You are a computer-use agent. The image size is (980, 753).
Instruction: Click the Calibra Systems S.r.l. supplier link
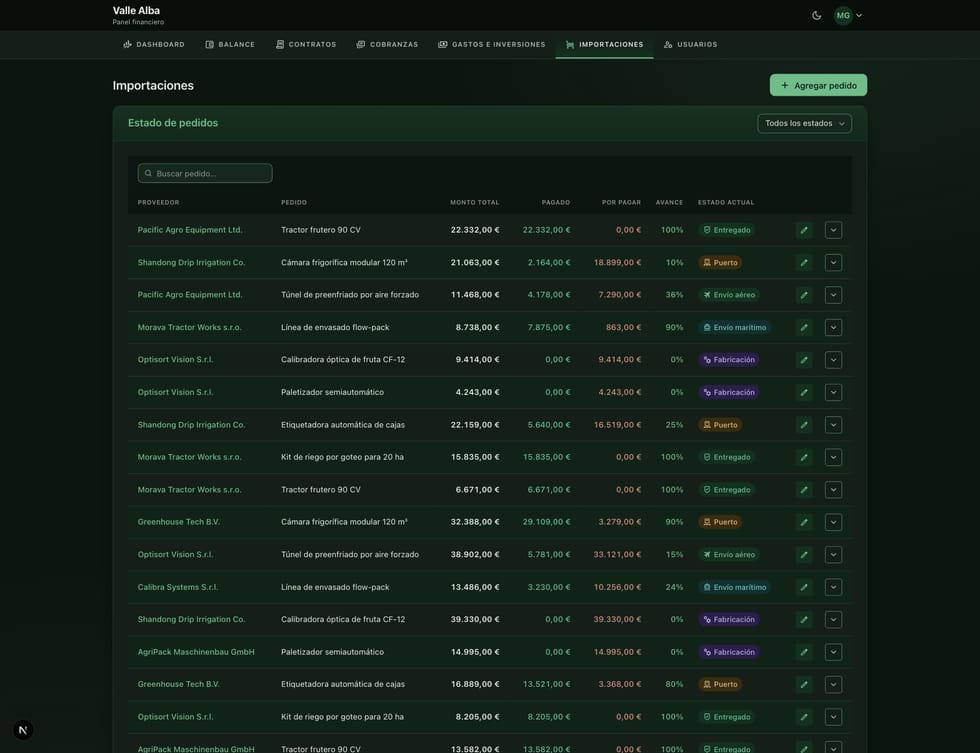pyautogui.click(x=178, y=587)
